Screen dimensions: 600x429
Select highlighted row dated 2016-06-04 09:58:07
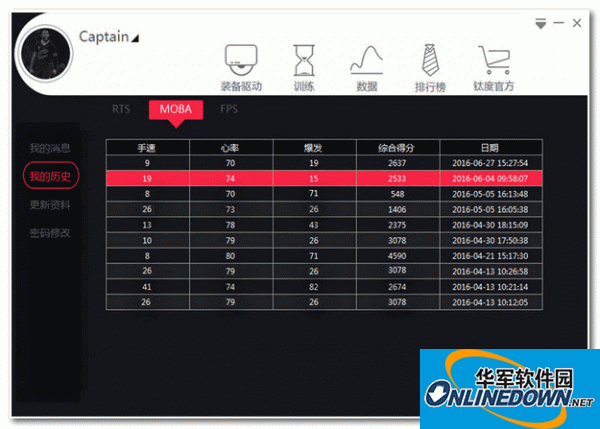324,178
